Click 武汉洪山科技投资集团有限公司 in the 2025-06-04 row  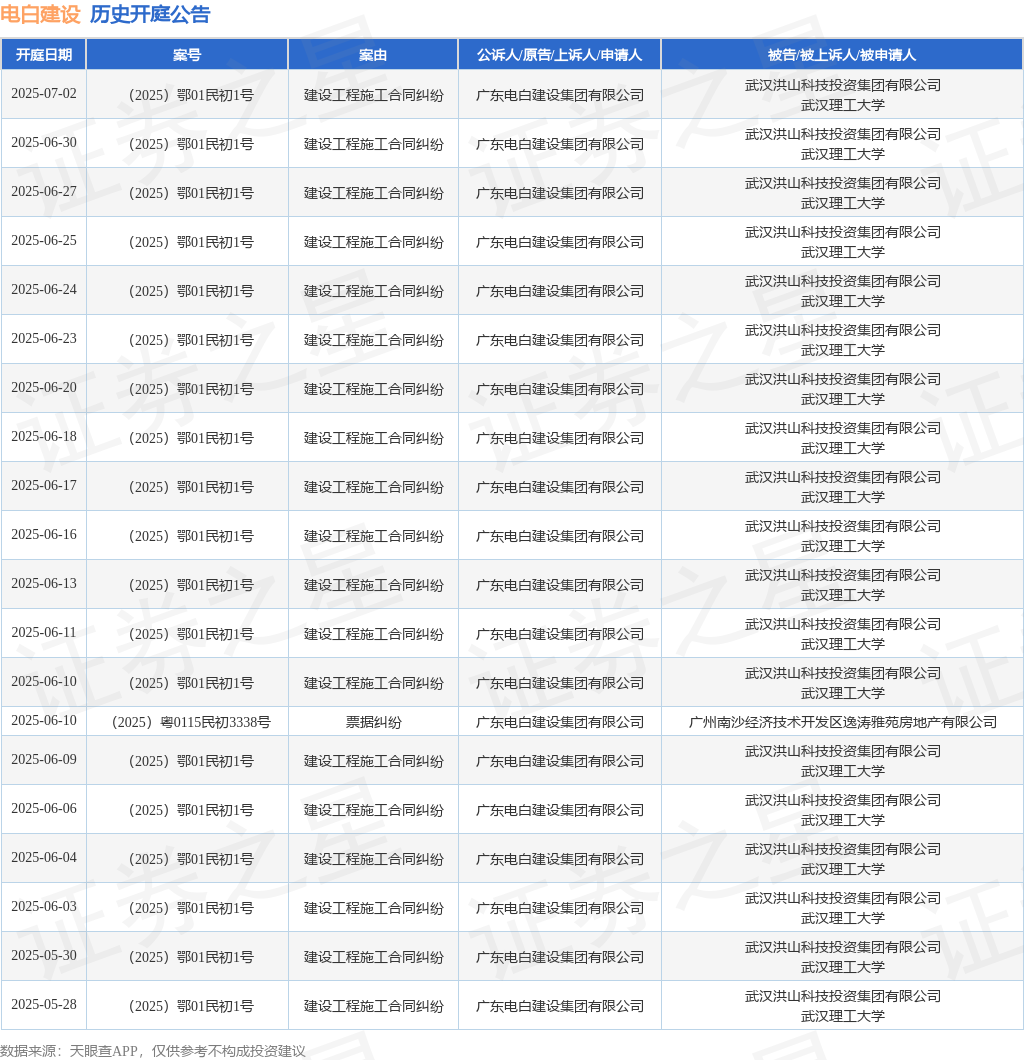(x=842, y=849)
